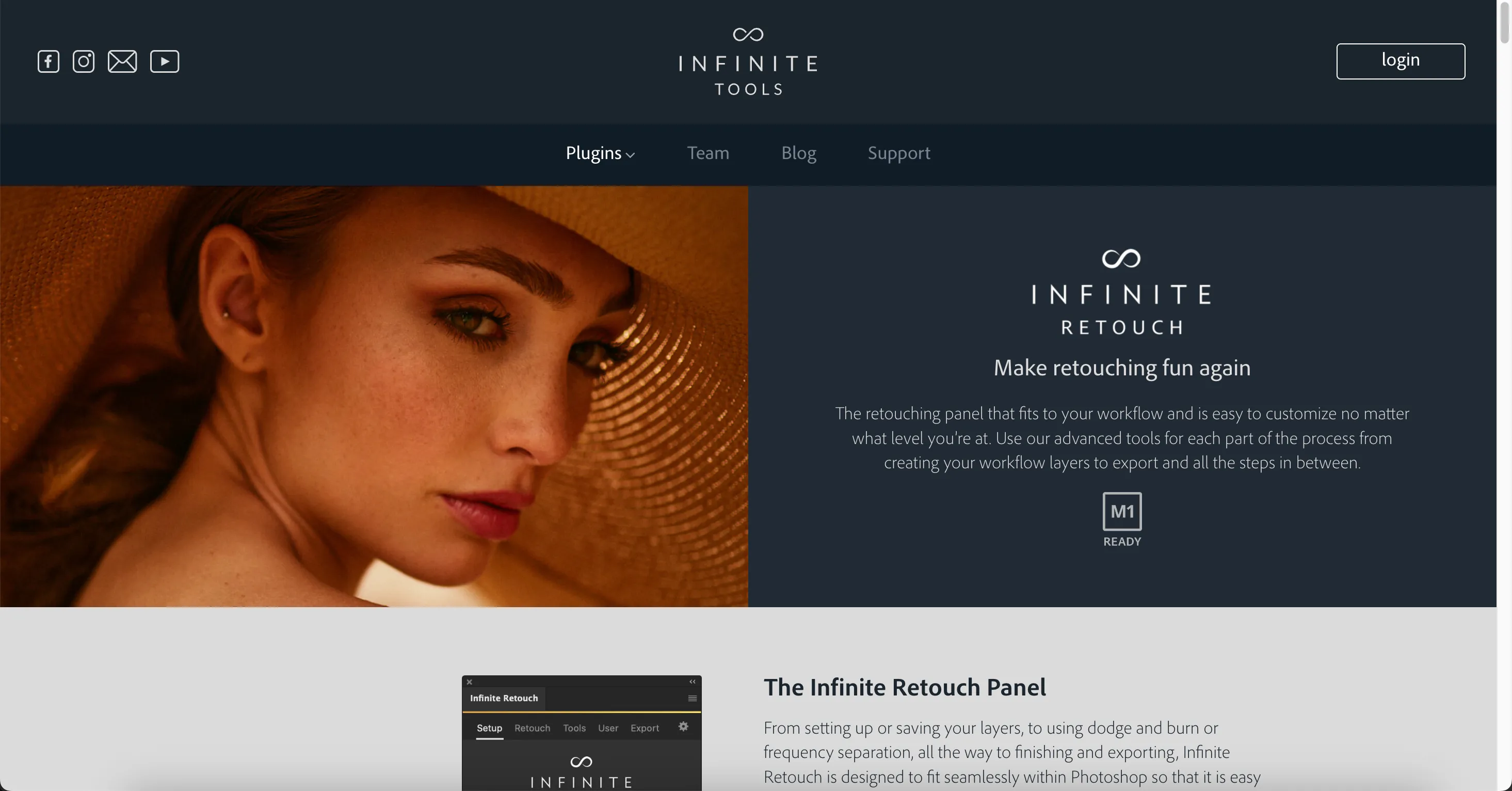Go to the Blog page
This screenshot has width=1512, height=791.
coord(798,153)
